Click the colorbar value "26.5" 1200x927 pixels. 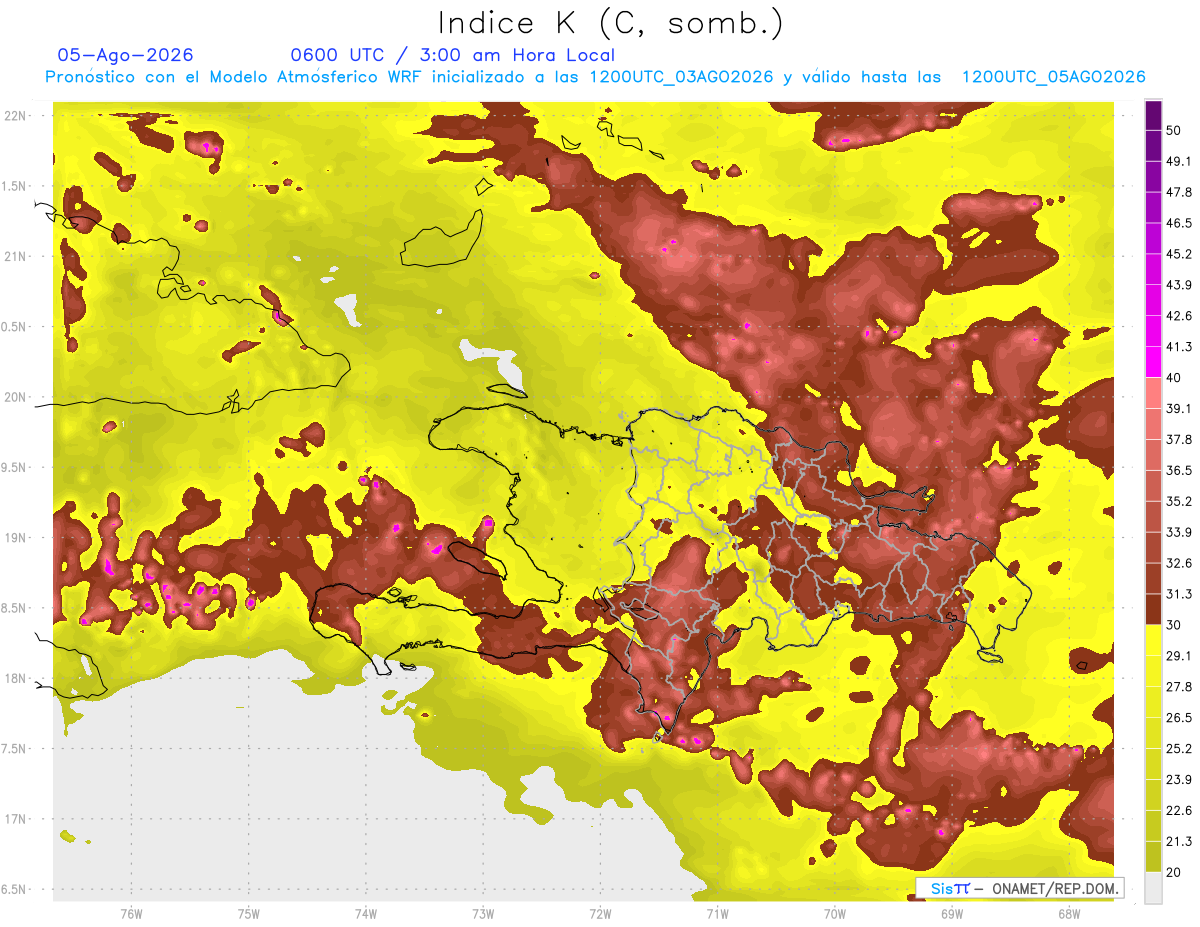point(1179,717)
